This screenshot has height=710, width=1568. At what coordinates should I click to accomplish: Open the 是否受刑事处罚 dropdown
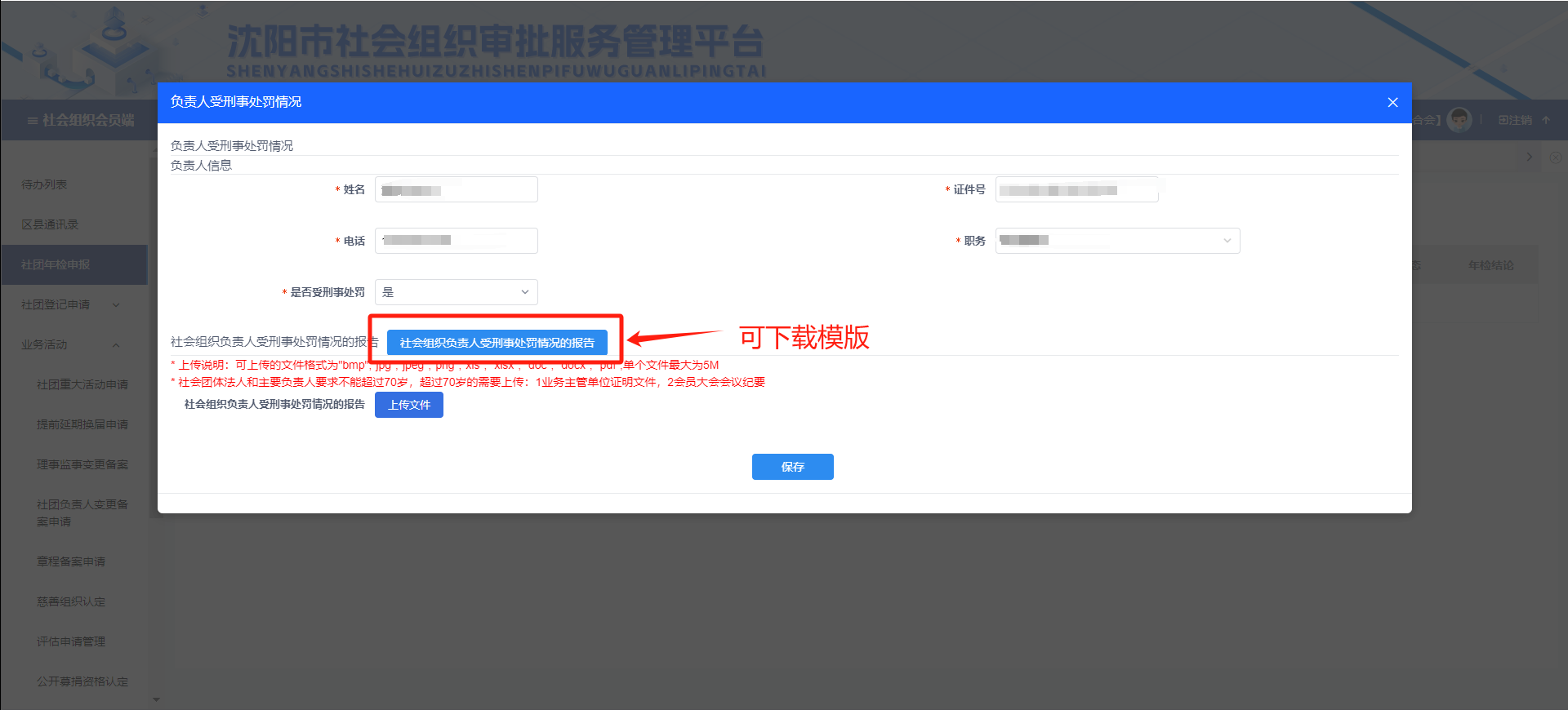coord(457,292)
